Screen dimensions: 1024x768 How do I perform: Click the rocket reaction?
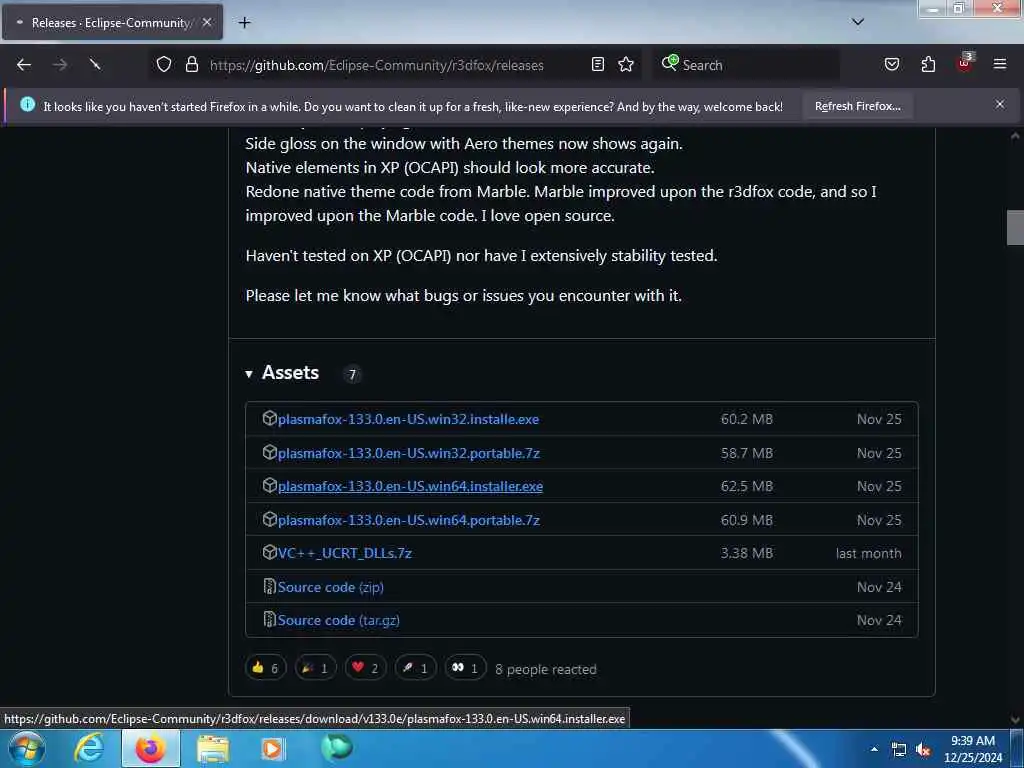pos(415,667)
